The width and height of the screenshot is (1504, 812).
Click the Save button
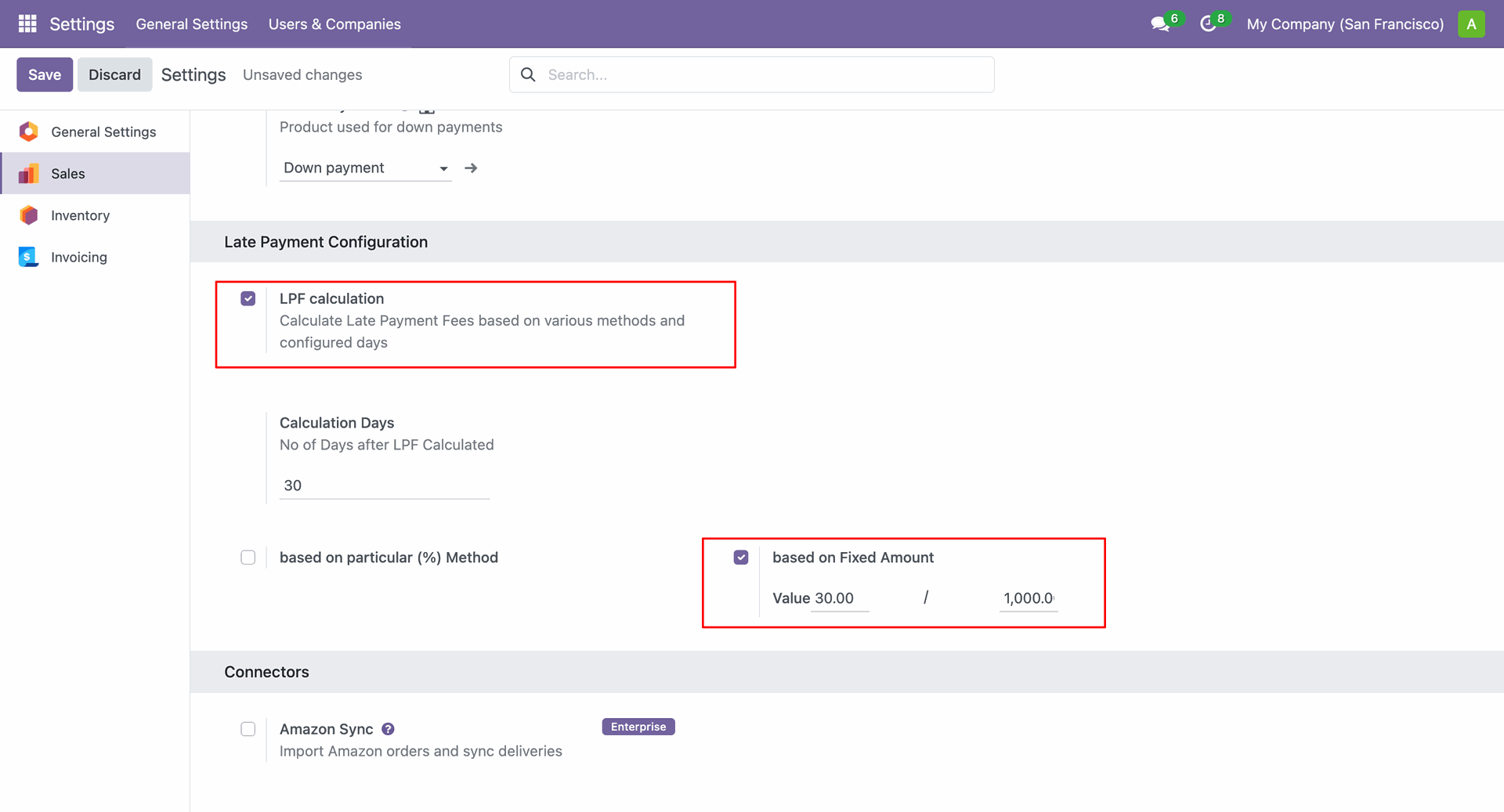[45, 74]
